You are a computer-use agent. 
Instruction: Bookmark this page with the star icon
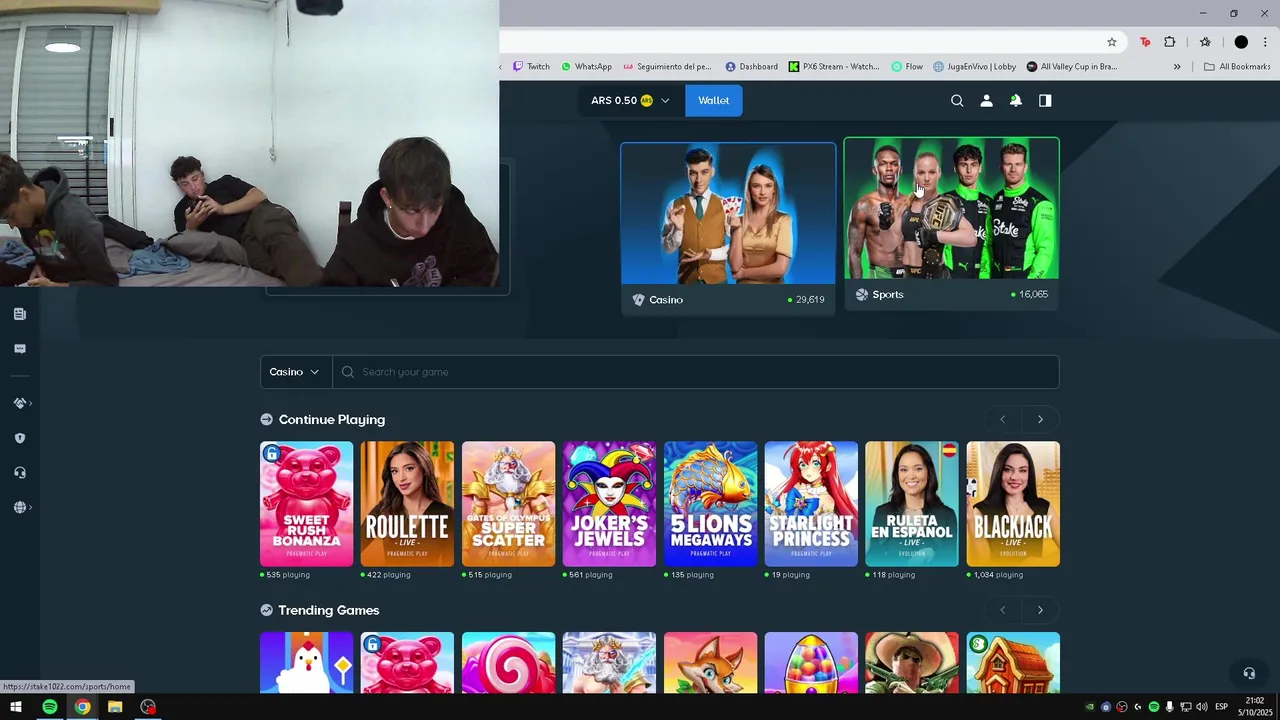[1111, 42]
